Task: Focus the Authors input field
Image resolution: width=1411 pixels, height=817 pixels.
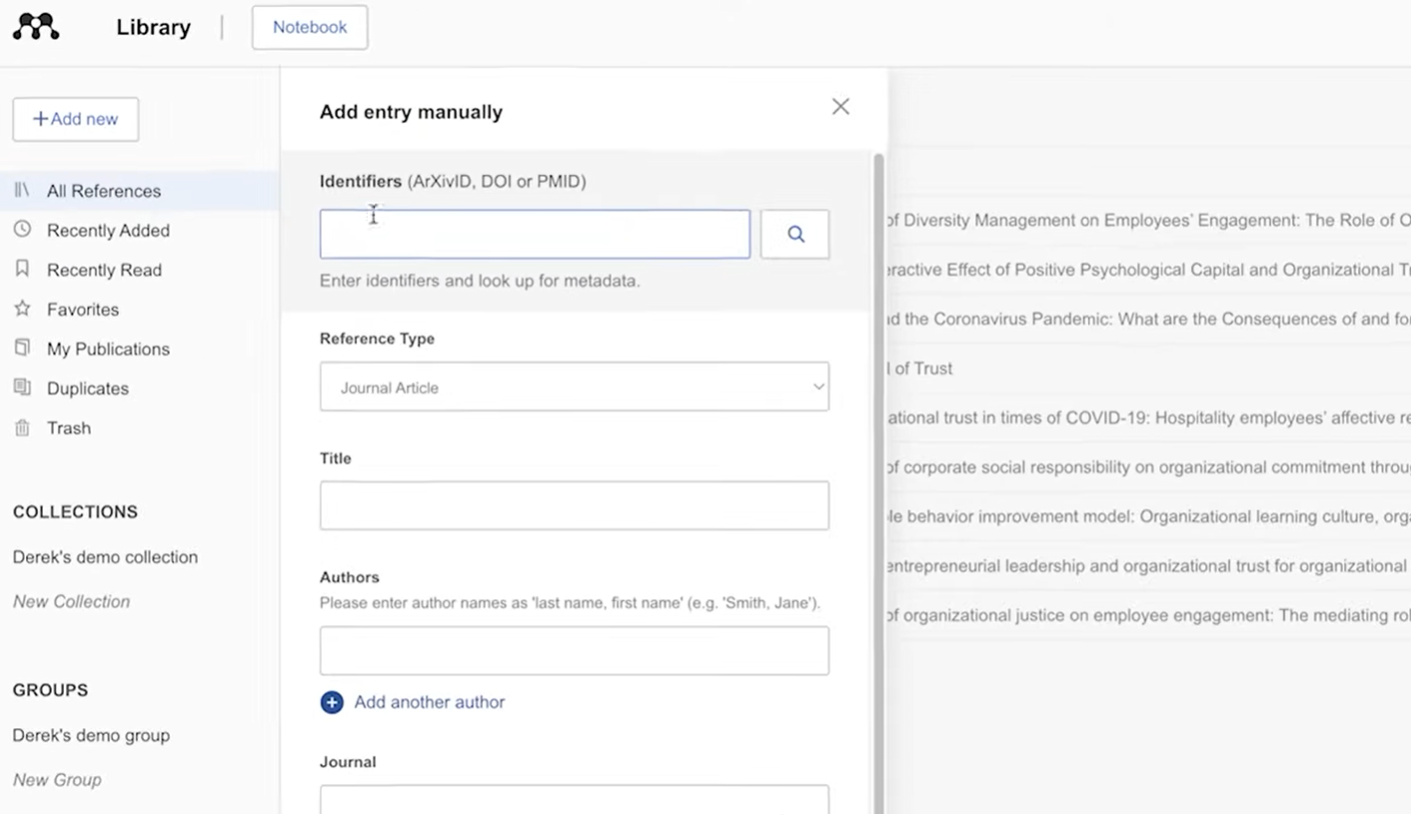Action: (574, 651)
